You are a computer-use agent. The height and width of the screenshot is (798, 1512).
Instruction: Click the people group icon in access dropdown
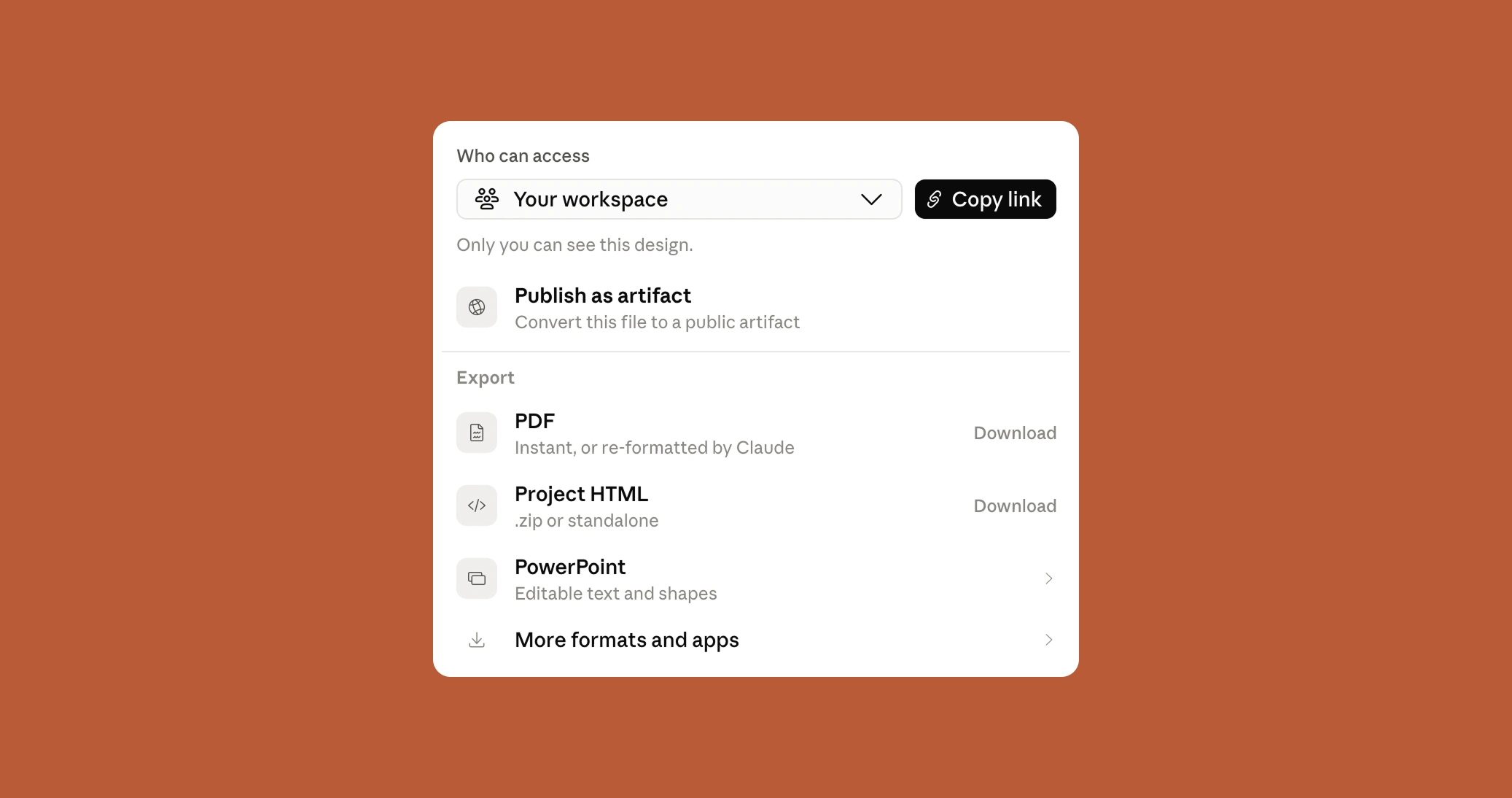coord(486,198)
